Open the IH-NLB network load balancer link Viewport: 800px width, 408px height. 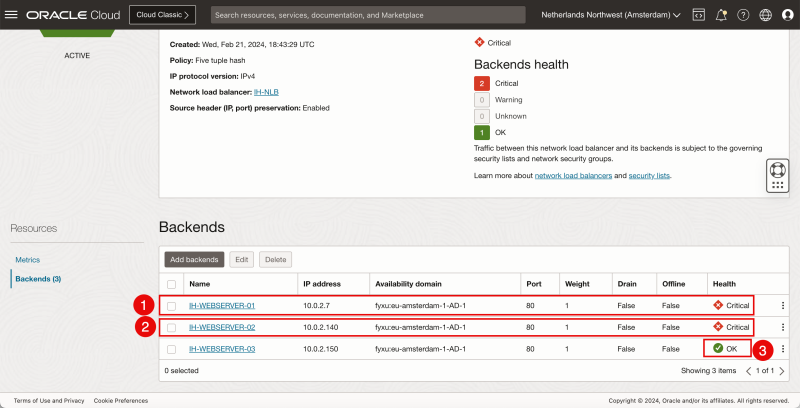[x=265, y=92]
